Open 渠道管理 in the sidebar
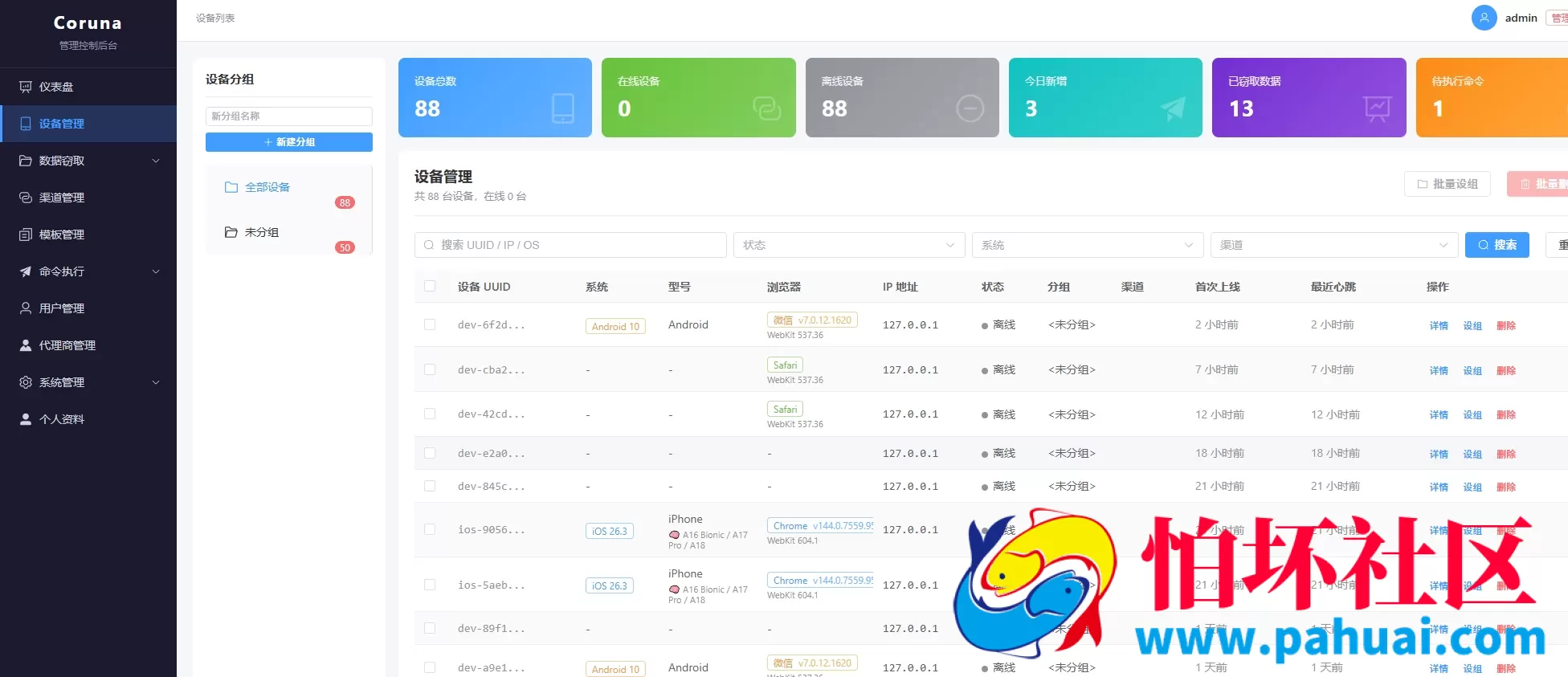The height and width of the screenshot is (677, 1568). click(88, 198)
